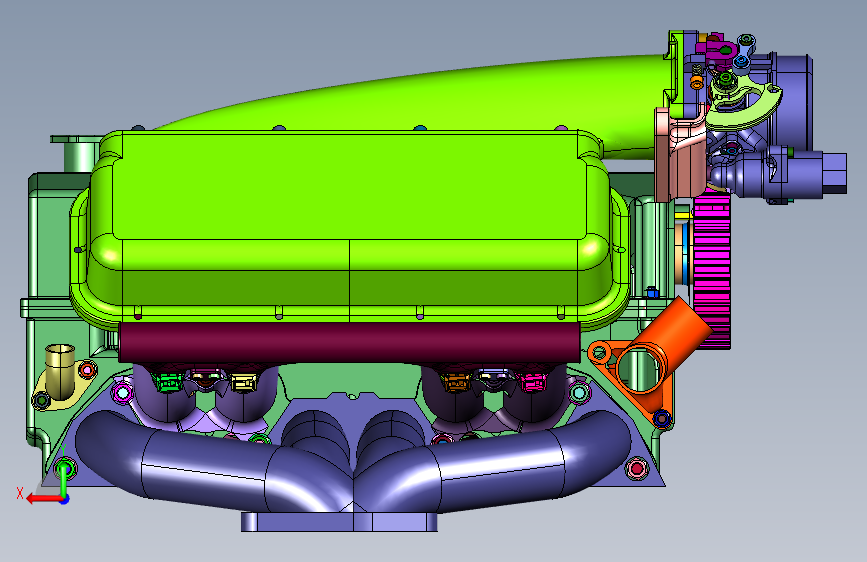Select the orange fuel injector connector
867x562 pixels.
pyautogui.click(x=457, y=381)
